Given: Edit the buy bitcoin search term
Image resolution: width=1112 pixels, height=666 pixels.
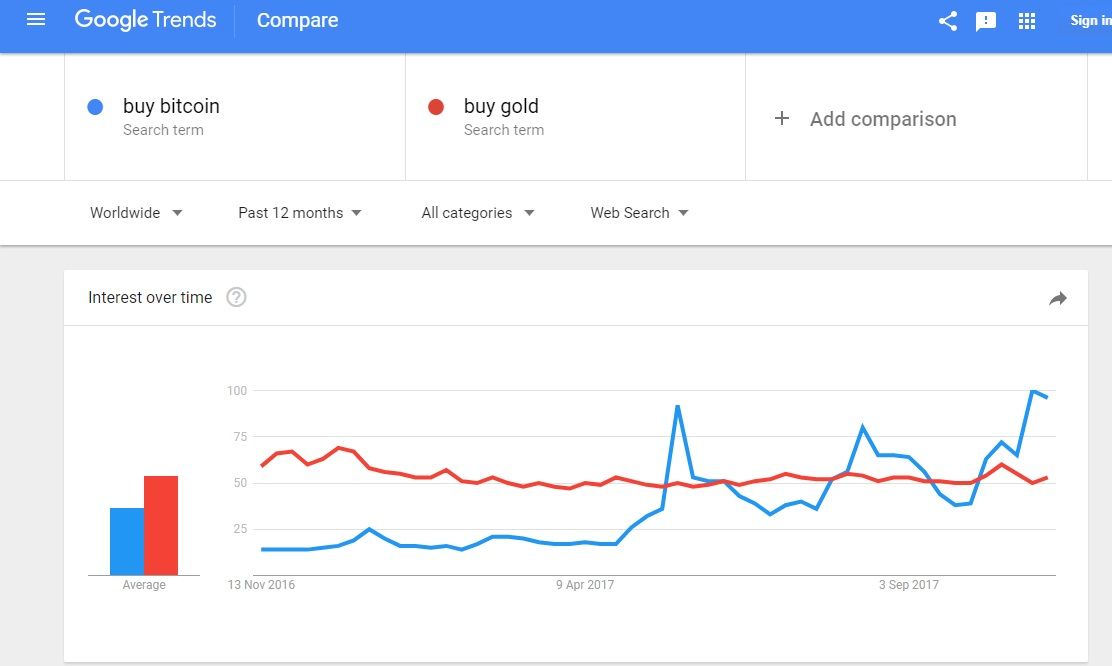Looking at the screenshot, I should tap(171, 106).
